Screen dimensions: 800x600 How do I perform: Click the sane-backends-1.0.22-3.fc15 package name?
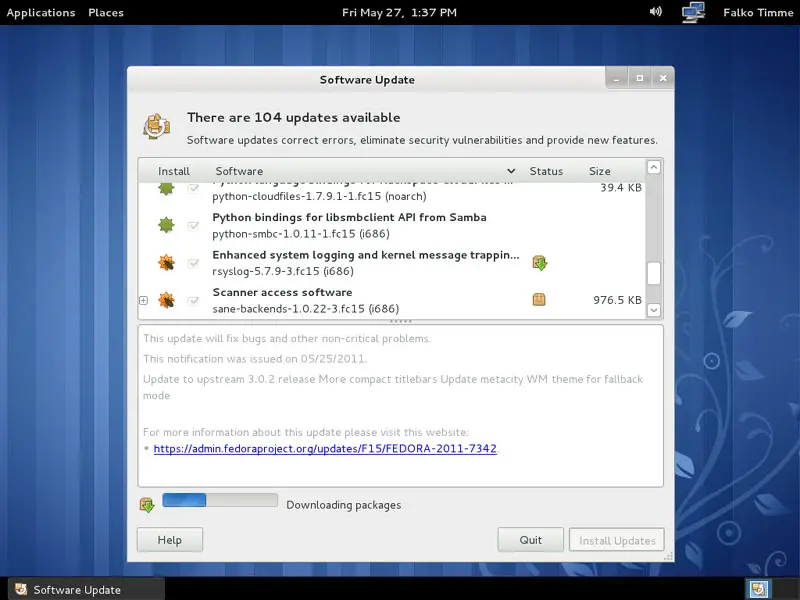[x=306, y=309]
